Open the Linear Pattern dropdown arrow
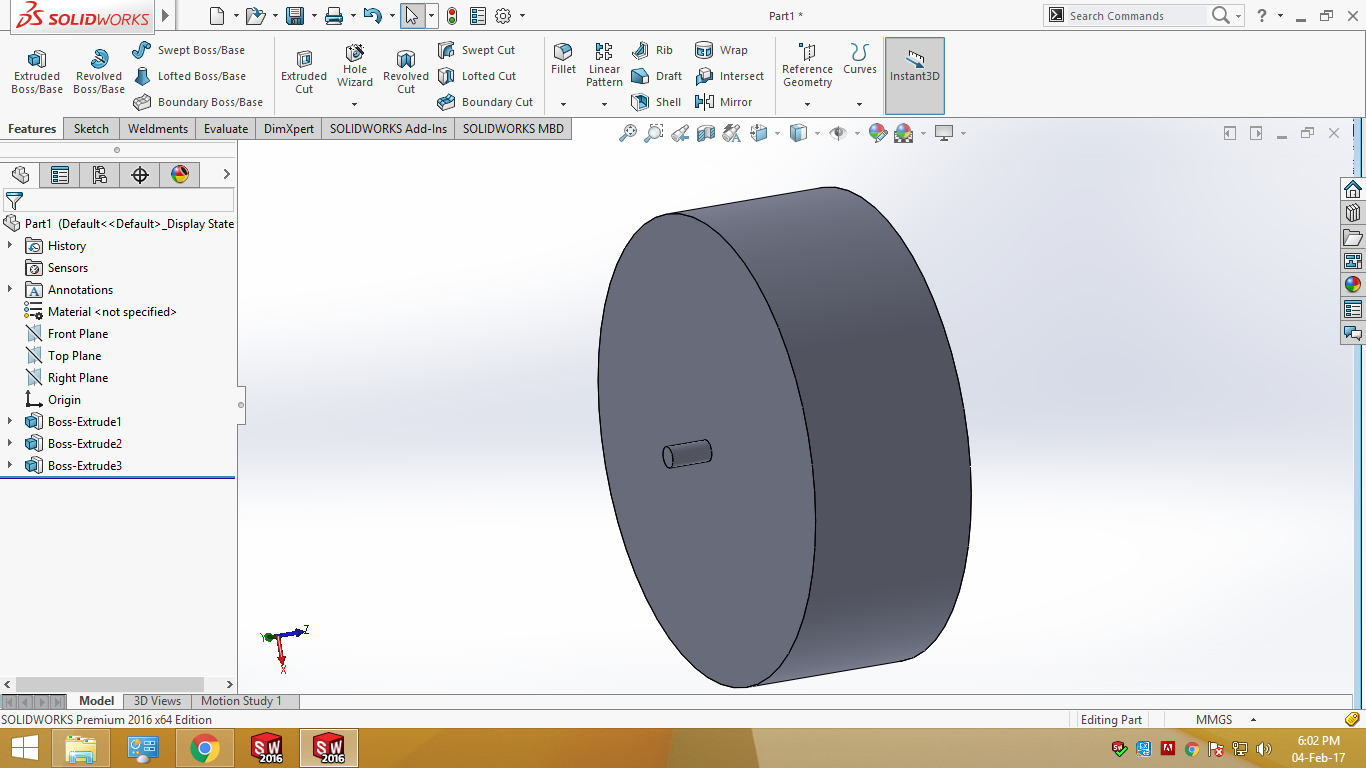Image resolution: width=1366 pixels, height=768 pixels. pos(604,104)
